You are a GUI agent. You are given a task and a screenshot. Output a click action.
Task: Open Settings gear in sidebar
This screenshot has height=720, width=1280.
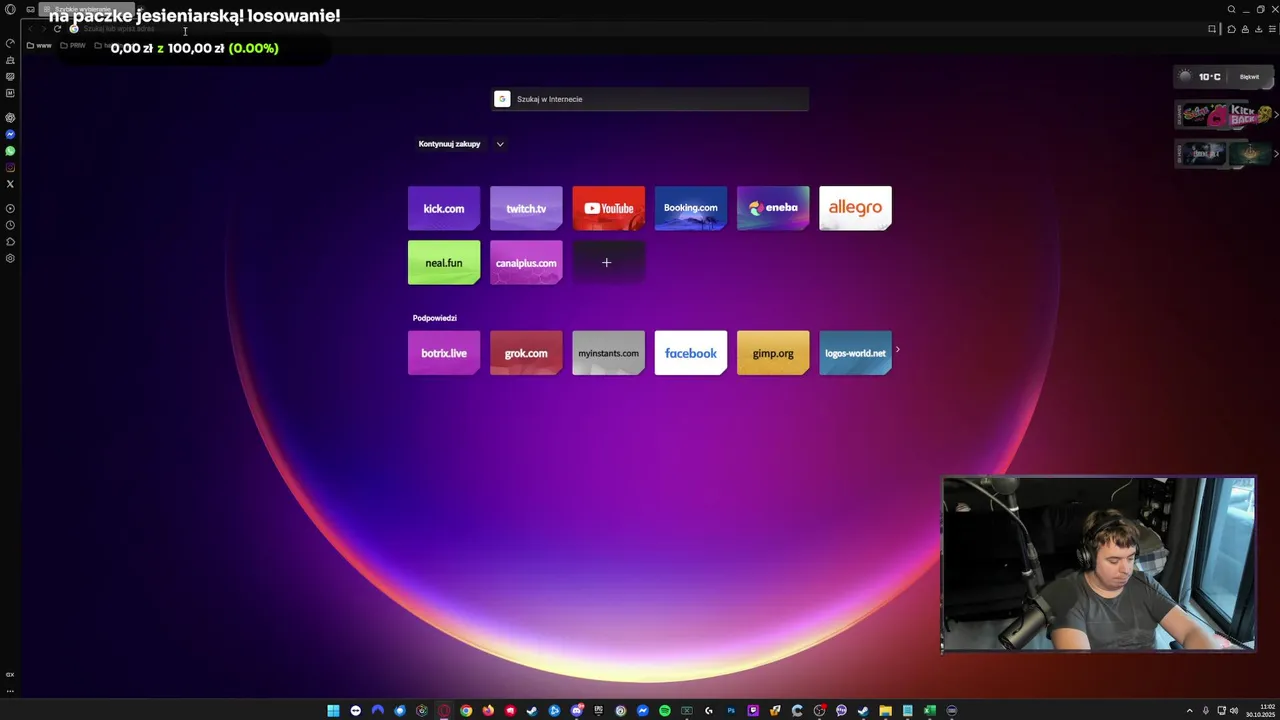click(10, 258)
